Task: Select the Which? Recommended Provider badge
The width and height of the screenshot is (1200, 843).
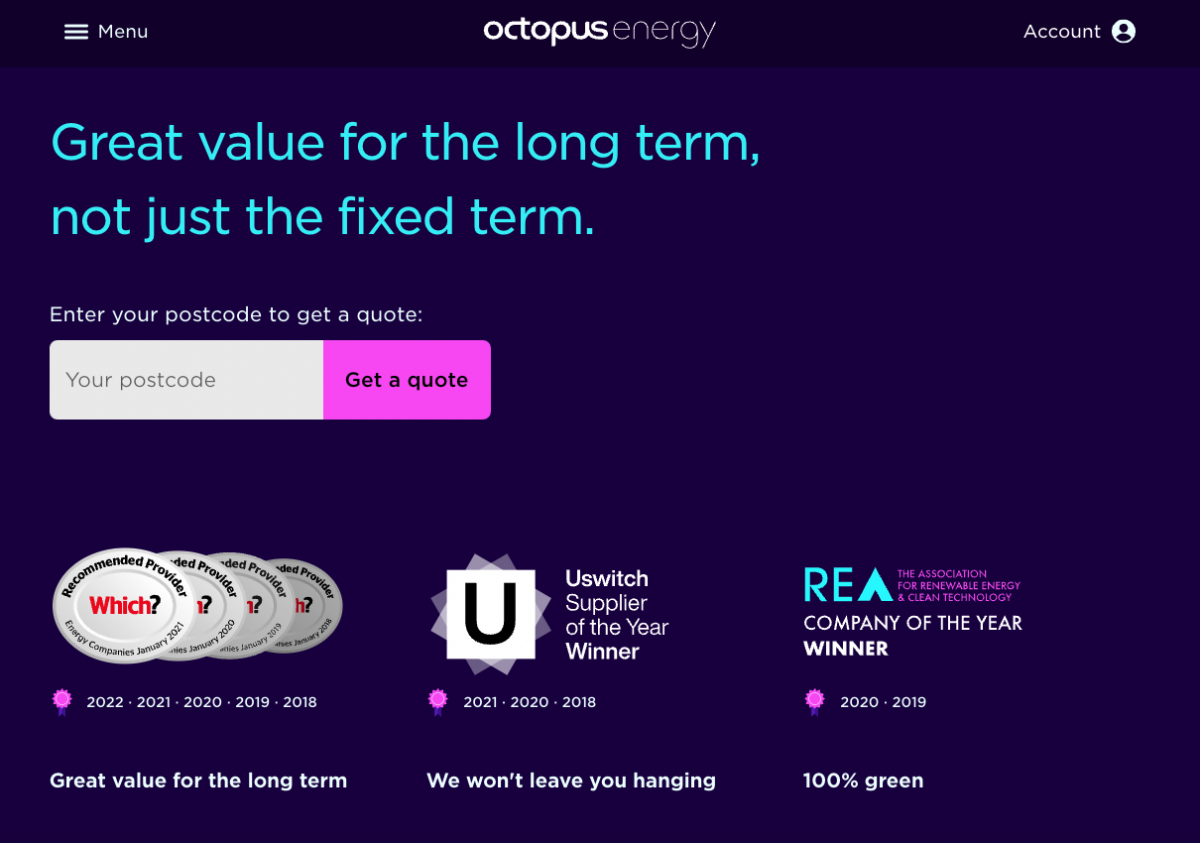Action: point(125,604)
